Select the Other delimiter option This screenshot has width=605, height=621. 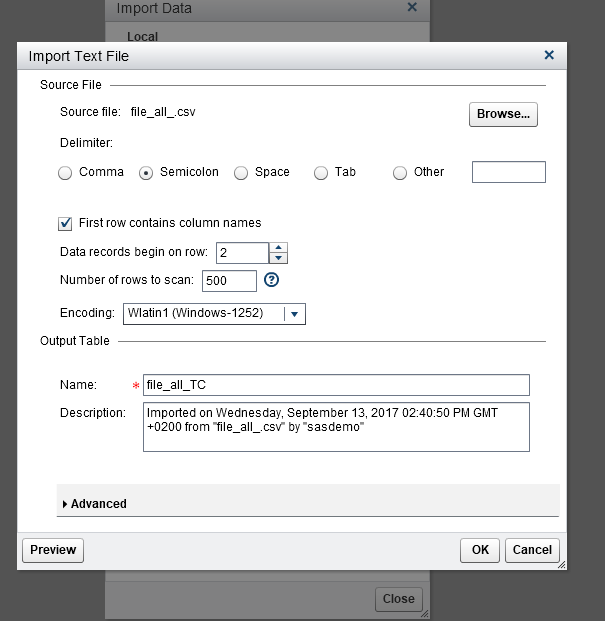400,173
